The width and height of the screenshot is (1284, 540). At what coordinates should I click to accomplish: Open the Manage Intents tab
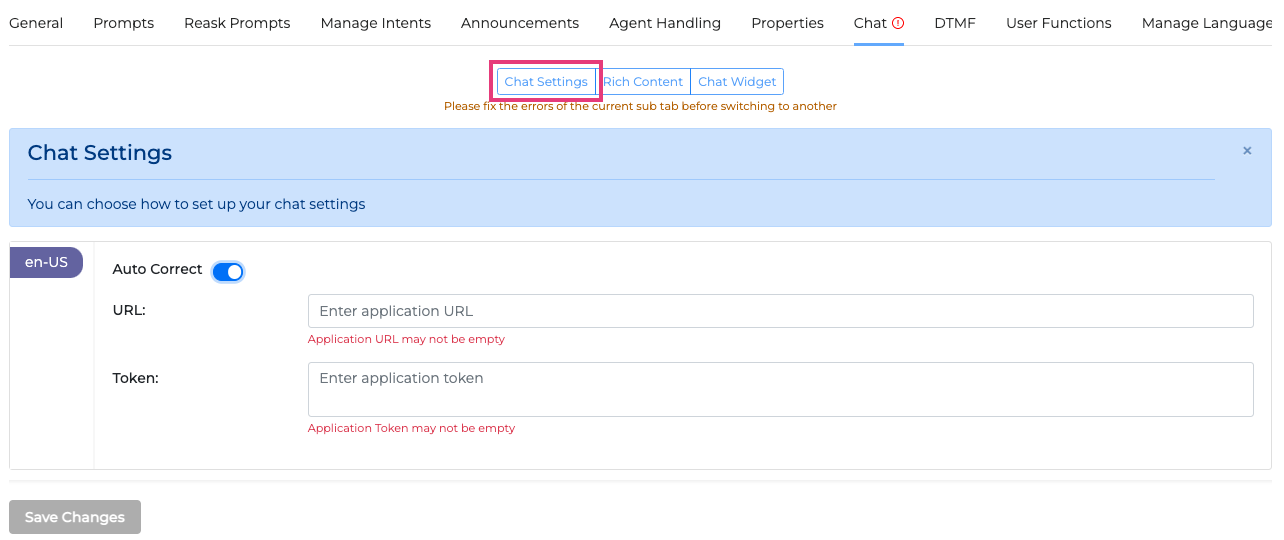click(x=376, y=23)
